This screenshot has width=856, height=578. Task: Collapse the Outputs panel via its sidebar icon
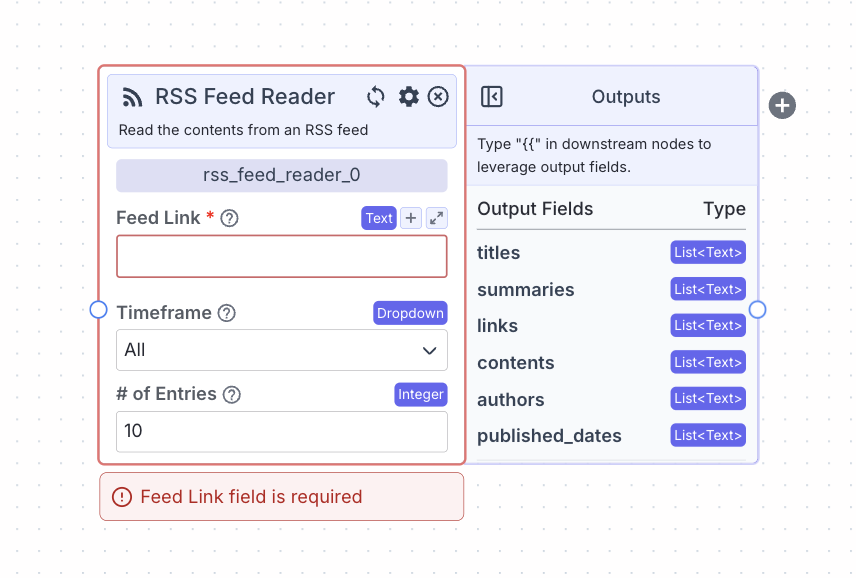click(491, 96)
